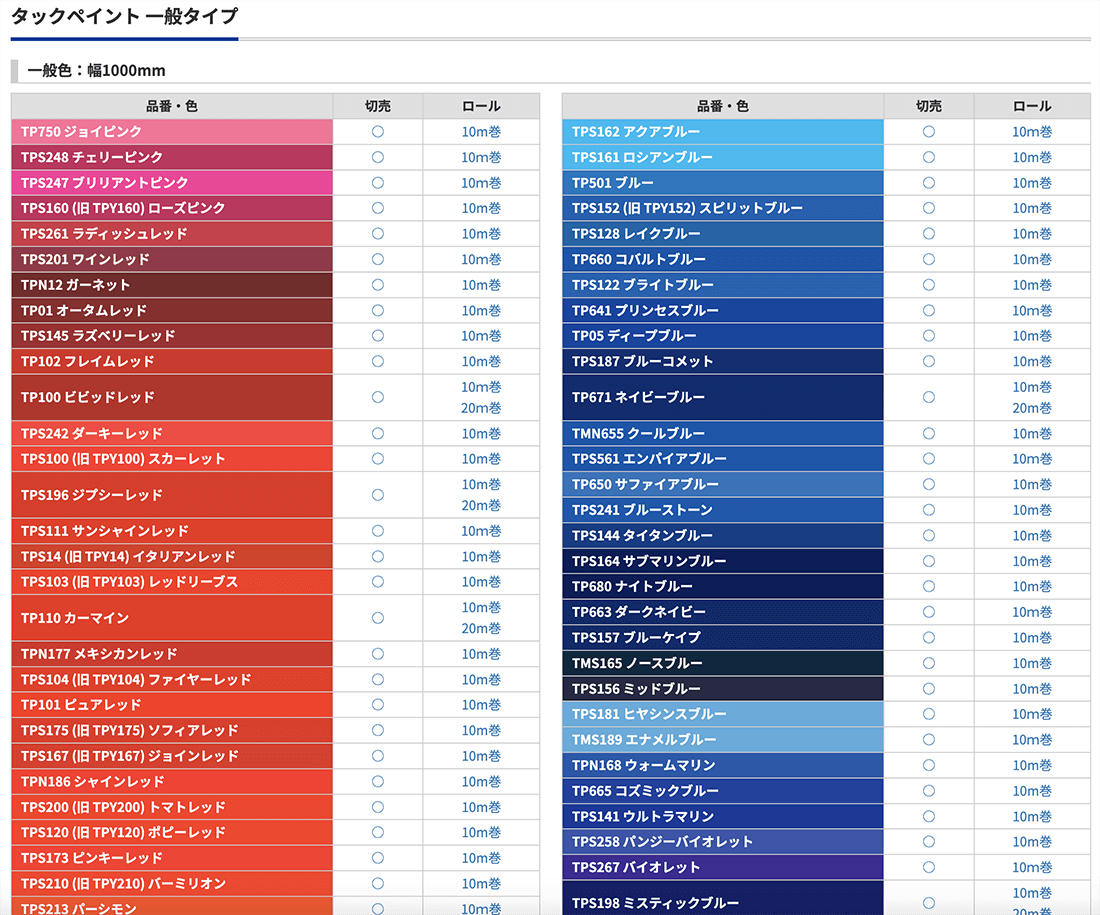Select the 切売 circle for TPS162 アクアブルー

pyautogui.click(x=929, y=131)
